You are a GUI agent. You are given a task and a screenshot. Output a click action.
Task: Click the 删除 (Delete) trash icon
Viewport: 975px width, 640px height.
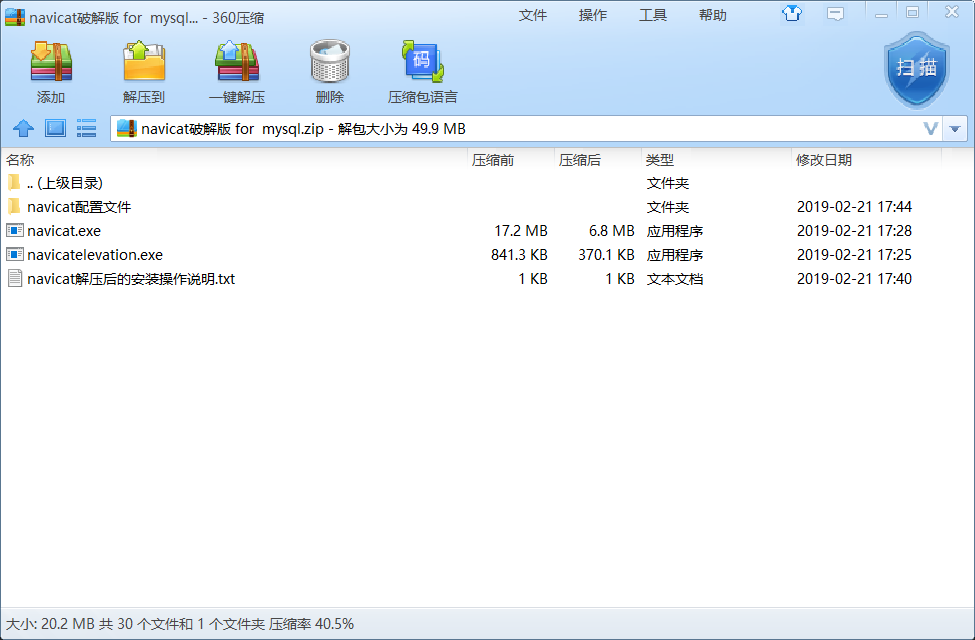330,61
